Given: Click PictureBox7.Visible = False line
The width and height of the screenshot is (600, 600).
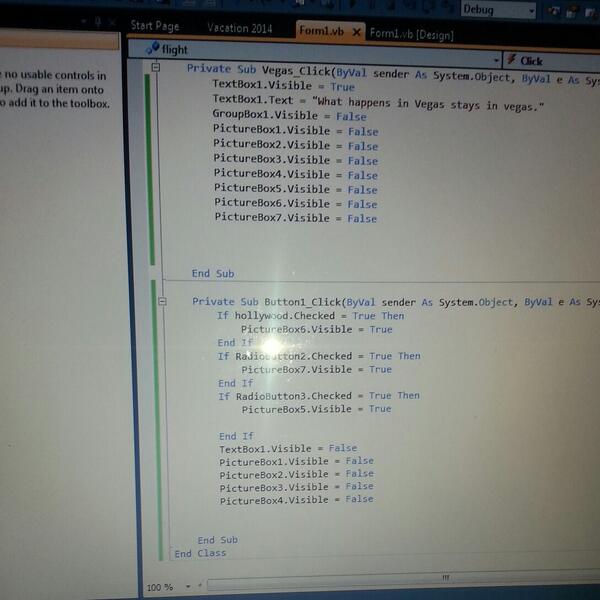Looking at the screenshot, I should click(295, 217).
